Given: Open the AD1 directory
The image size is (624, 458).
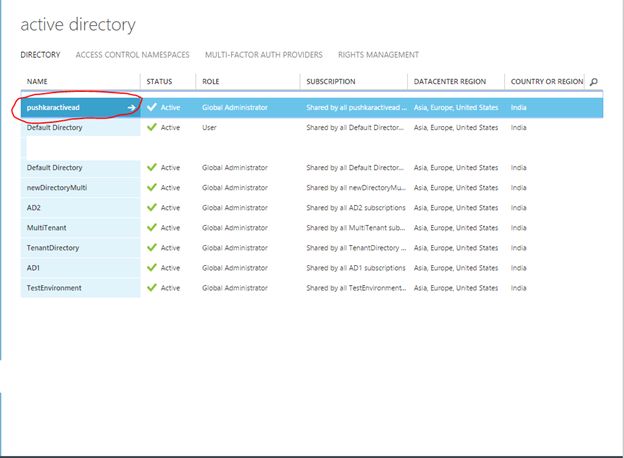Looking at the screenshot, I should (33, 268).
